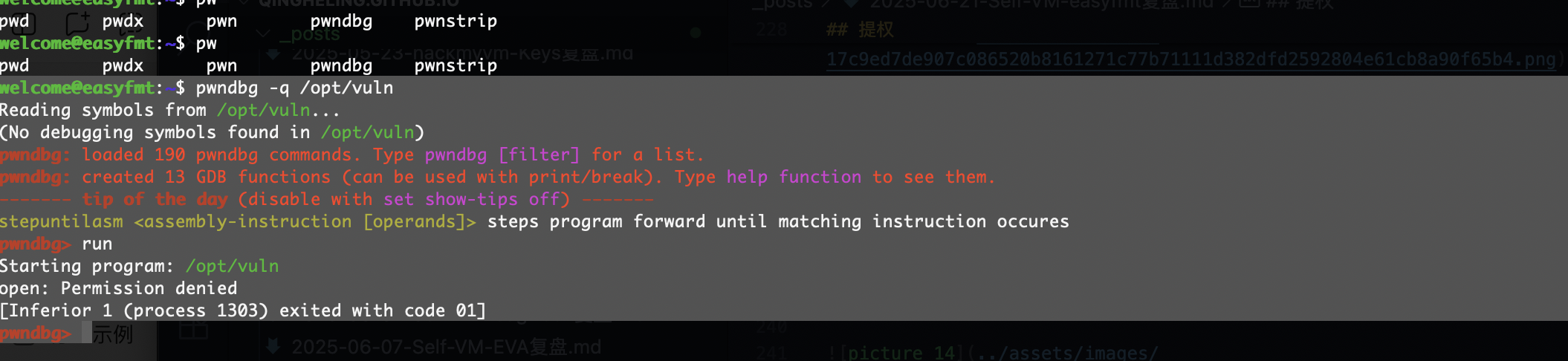Screen dimensions: 1568x361
Task: Click the 示例 label beside the terminal cursor
Action: click(113, 334)
